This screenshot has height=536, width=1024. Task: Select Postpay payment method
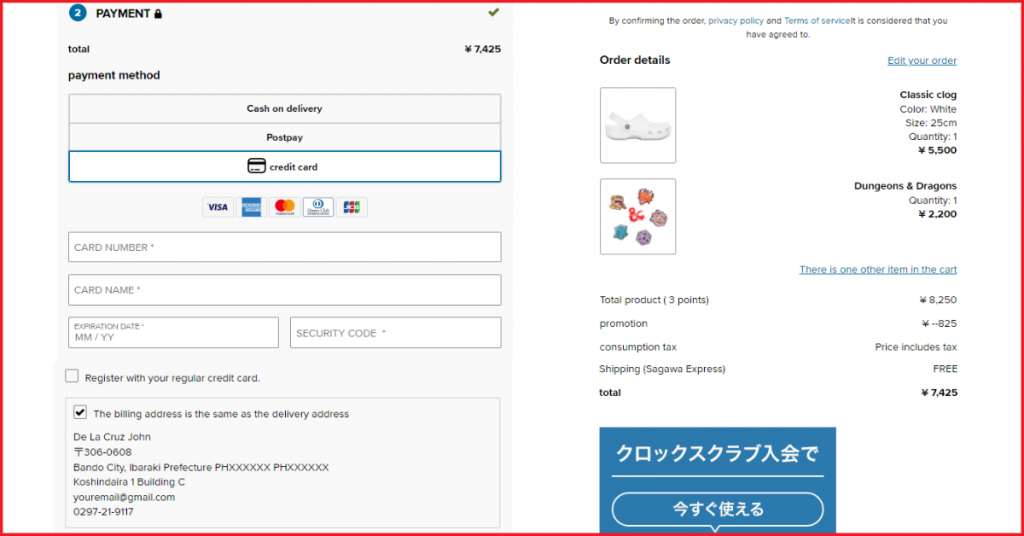click(x=284, y=137)
